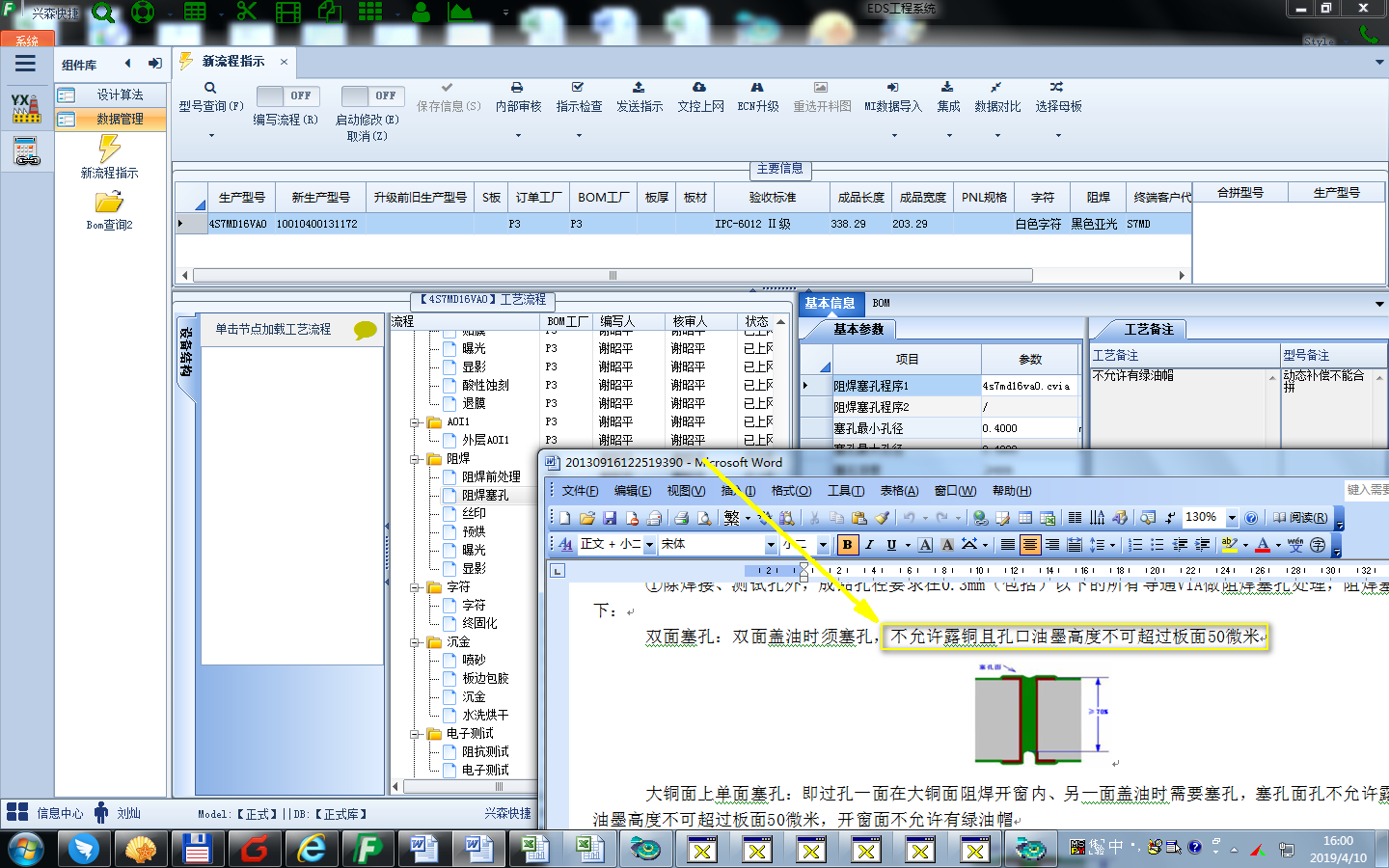Click 集成 button in toolbar

point(948,97)
